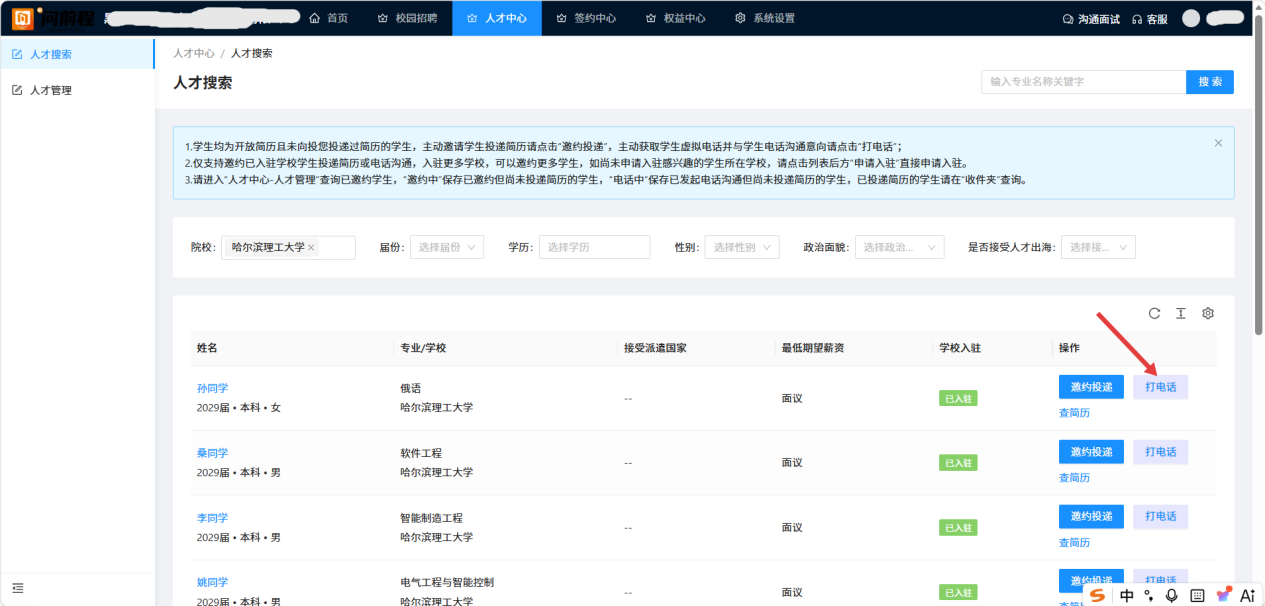Open 李同学's profile name link
The image size is (1265, 606).
(x=212, y=518)
